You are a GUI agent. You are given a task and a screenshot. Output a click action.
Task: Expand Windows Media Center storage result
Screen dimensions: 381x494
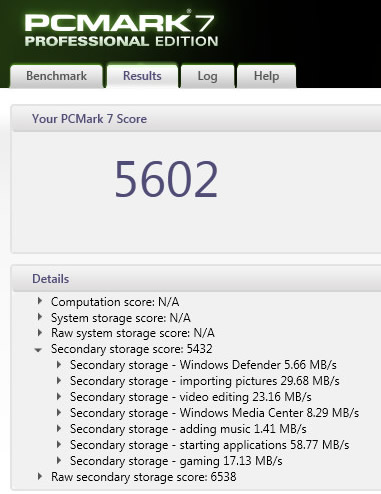pos(59,413)
